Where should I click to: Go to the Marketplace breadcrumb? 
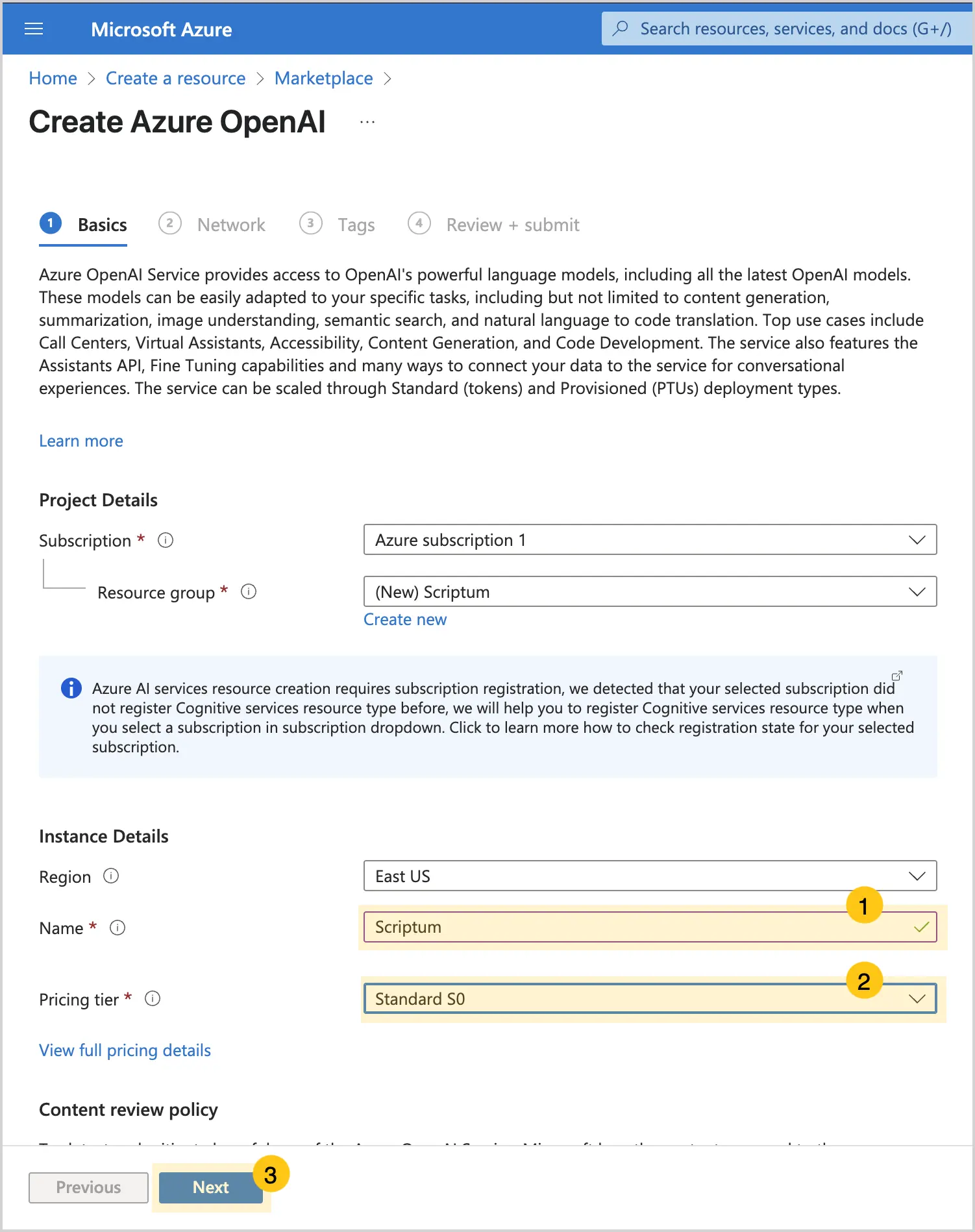324,79
